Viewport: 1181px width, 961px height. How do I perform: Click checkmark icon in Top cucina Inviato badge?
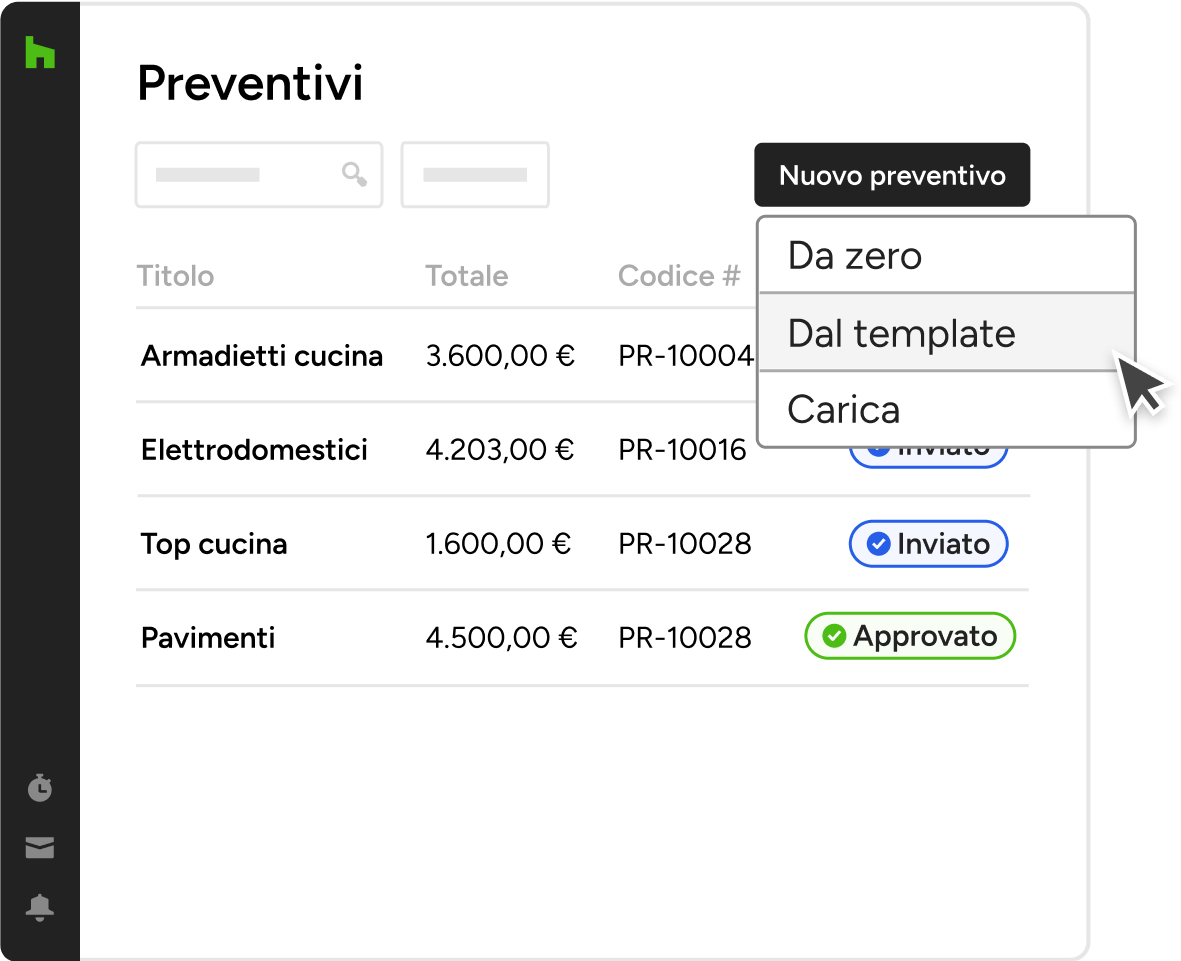[x=878, y=544]
